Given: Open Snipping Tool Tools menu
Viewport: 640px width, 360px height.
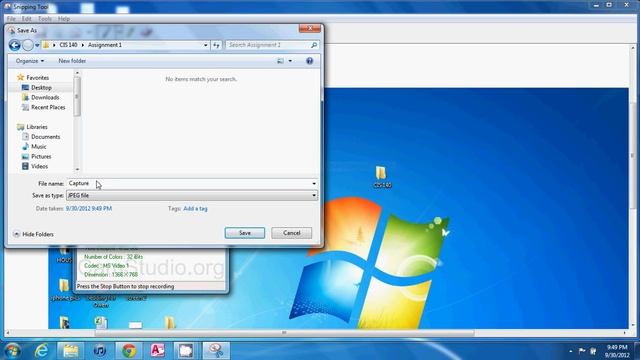Looking at the screenshot, I should pos(44,19).
